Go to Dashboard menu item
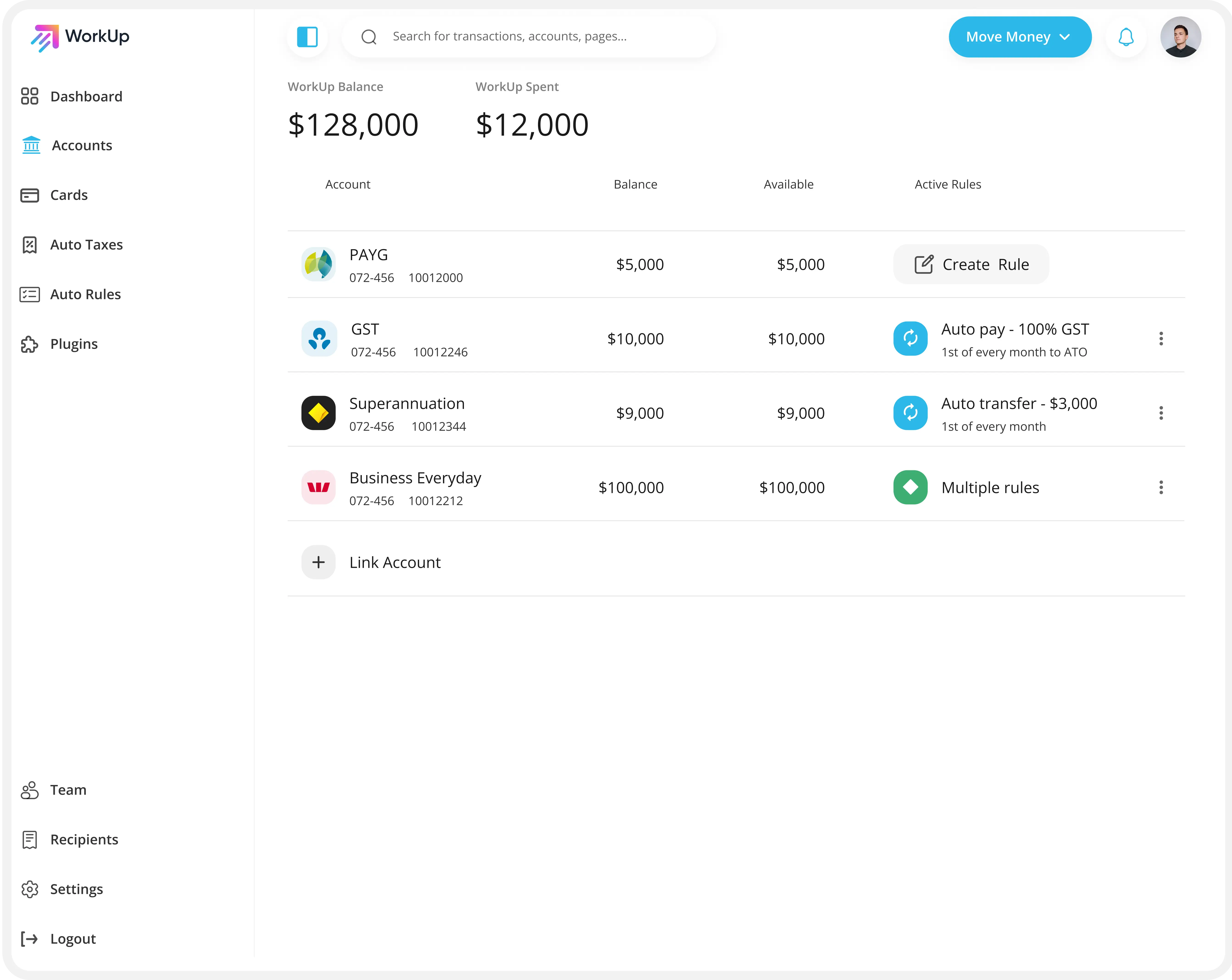The height and width of the screenshot is (980, 1232). pyautogui.click(x=86, y=96)
